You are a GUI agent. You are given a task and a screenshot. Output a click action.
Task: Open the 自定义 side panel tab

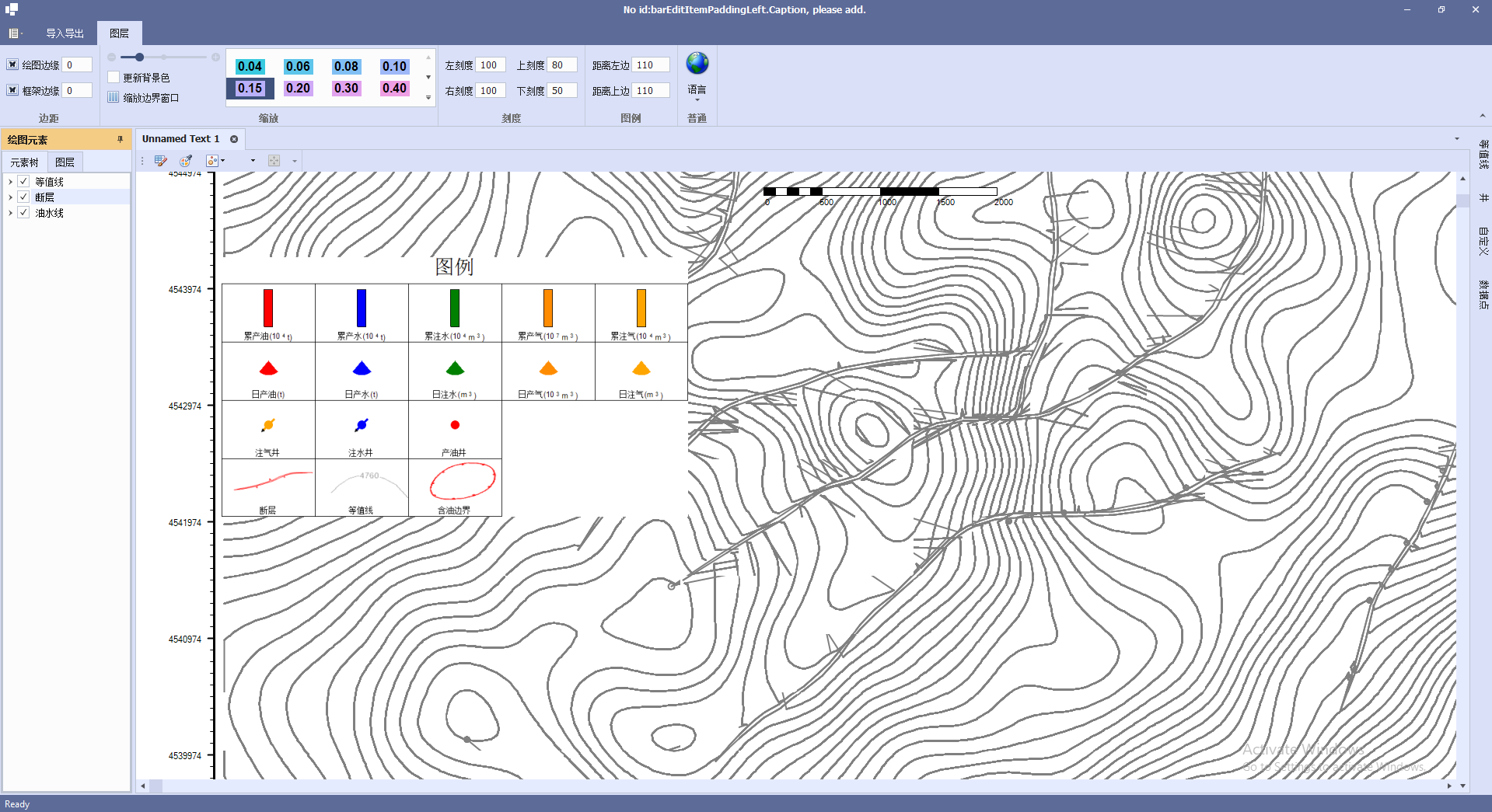click(1483, 241)
